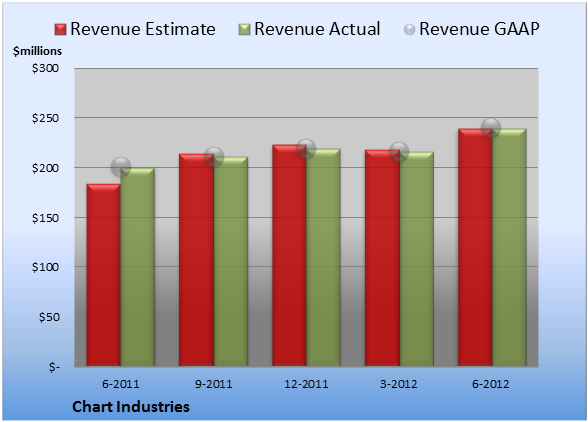588x422 pixels.
Task: Select the 'Revenue Estimate' legend label
Action: [x=143, y=29]
